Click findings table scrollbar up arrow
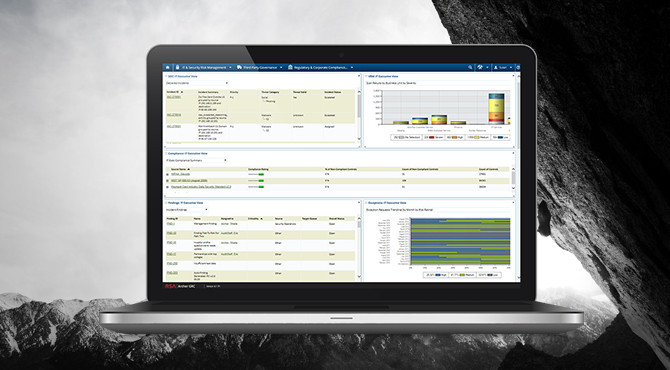 coord(359,218)
